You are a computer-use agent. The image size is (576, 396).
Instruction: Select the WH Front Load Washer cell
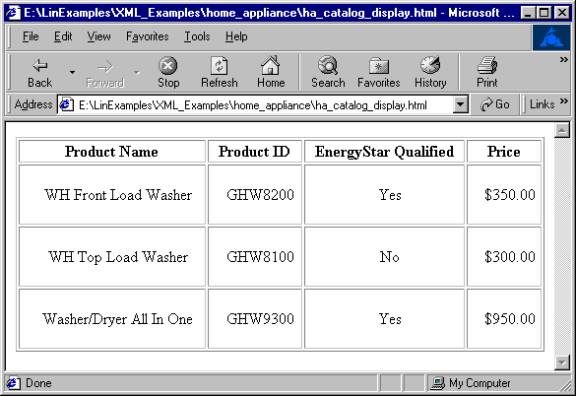pos(112,195)
